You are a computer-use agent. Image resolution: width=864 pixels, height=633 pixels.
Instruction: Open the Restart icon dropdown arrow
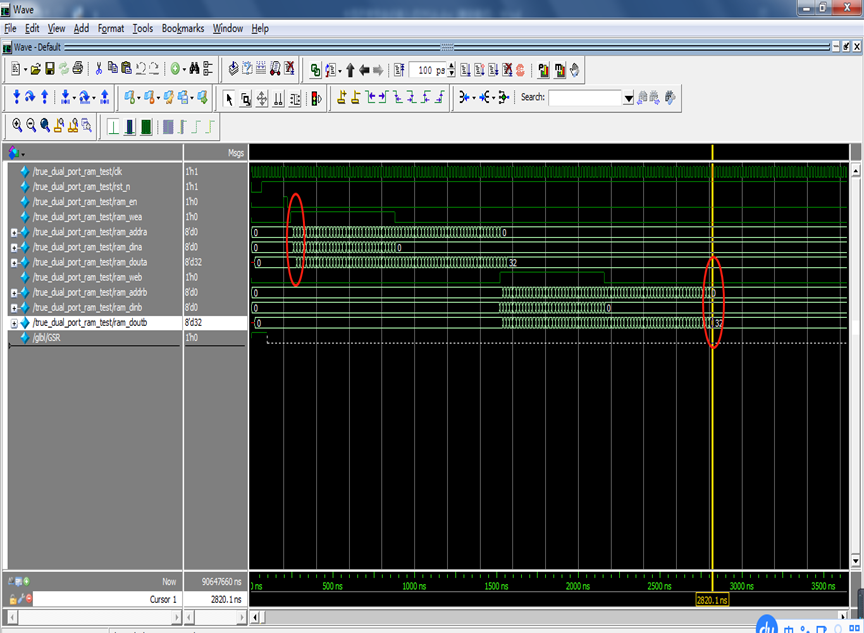click(340, 71)
